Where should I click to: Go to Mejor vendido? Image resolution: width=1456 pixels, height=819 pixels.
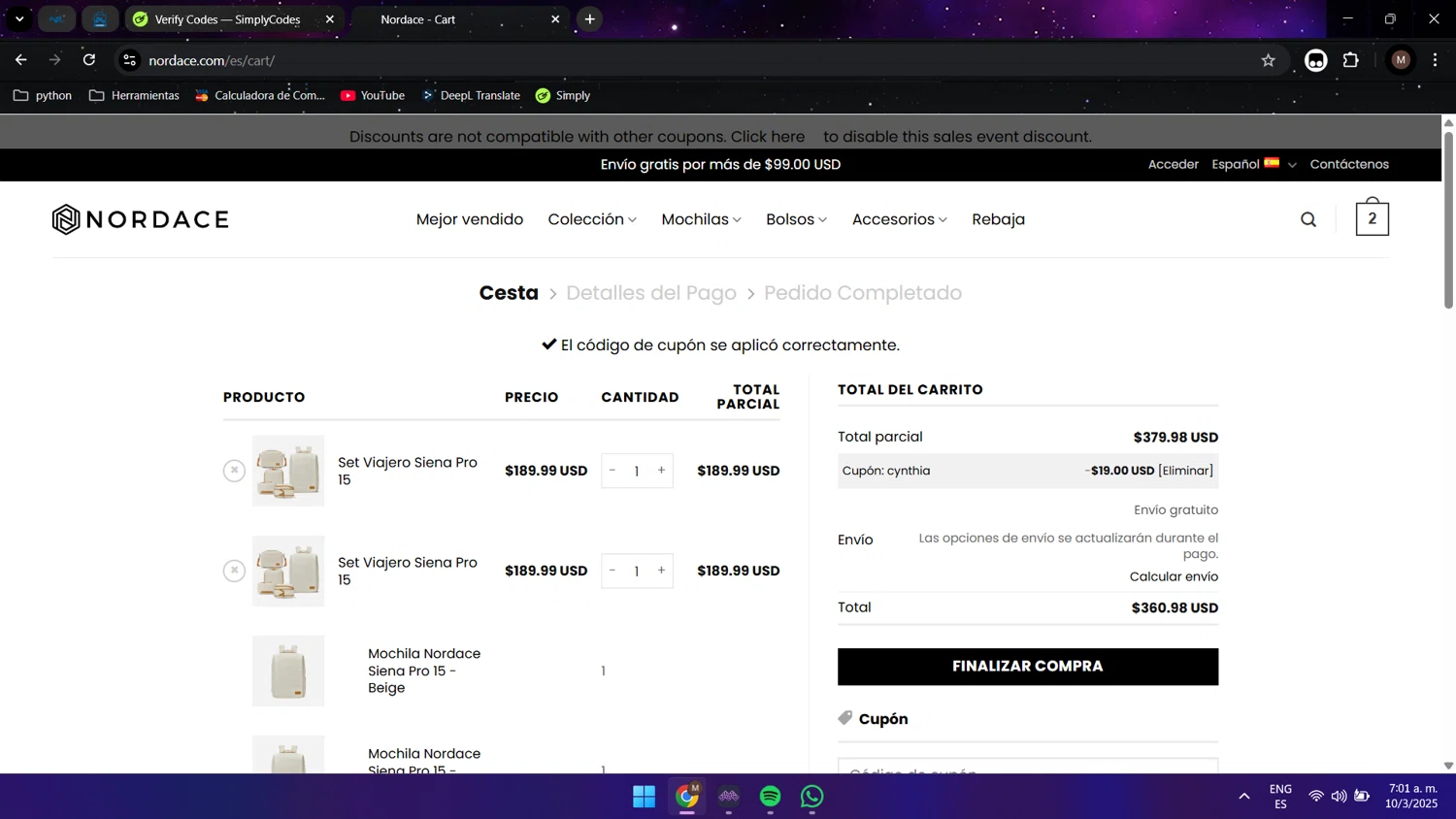(470, 219)
